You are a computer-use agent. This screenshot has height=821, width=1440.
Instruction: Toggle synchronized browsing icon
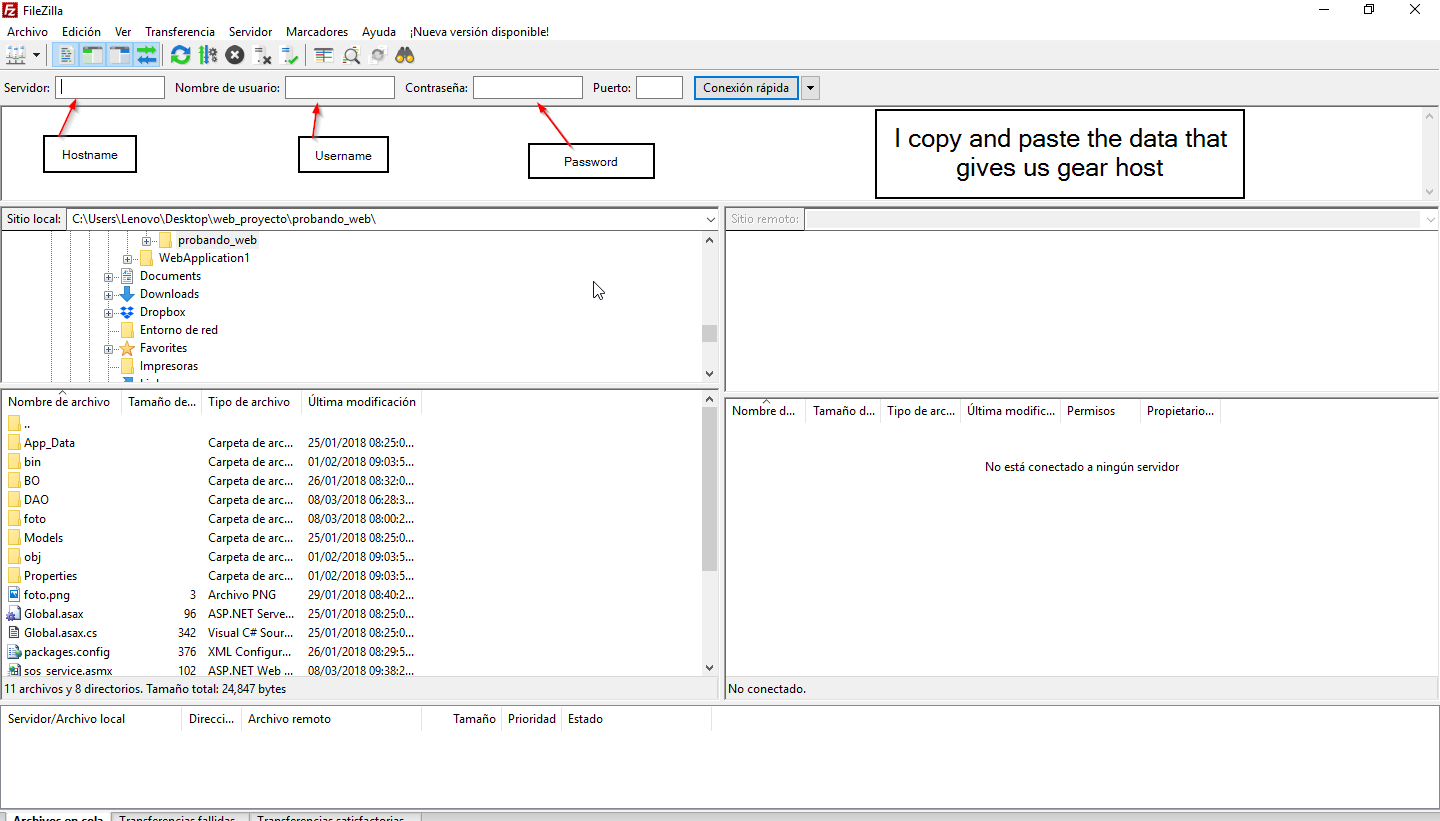pyautogui.click(x=378, y=55)
